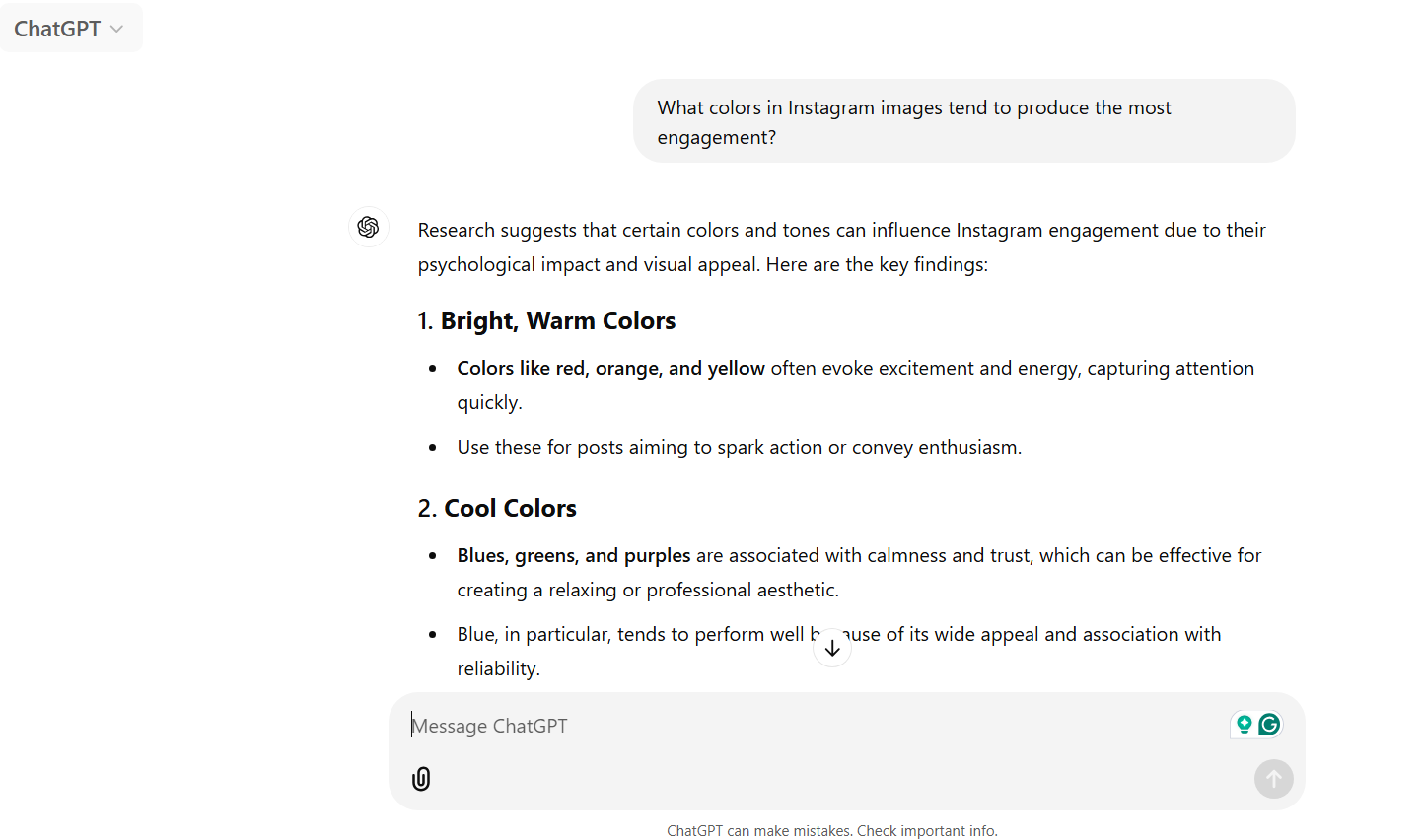This screenshot has height=840, width=1423.
Task: Click the bold "Colors like red, orange, and yellow" text
Action: tap(610, 368)
